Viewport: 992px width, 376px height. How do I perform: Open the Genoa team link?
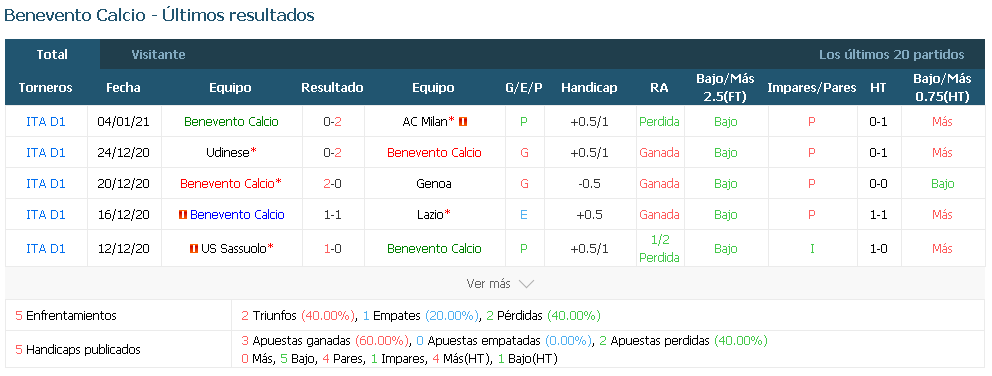(433, 184)
